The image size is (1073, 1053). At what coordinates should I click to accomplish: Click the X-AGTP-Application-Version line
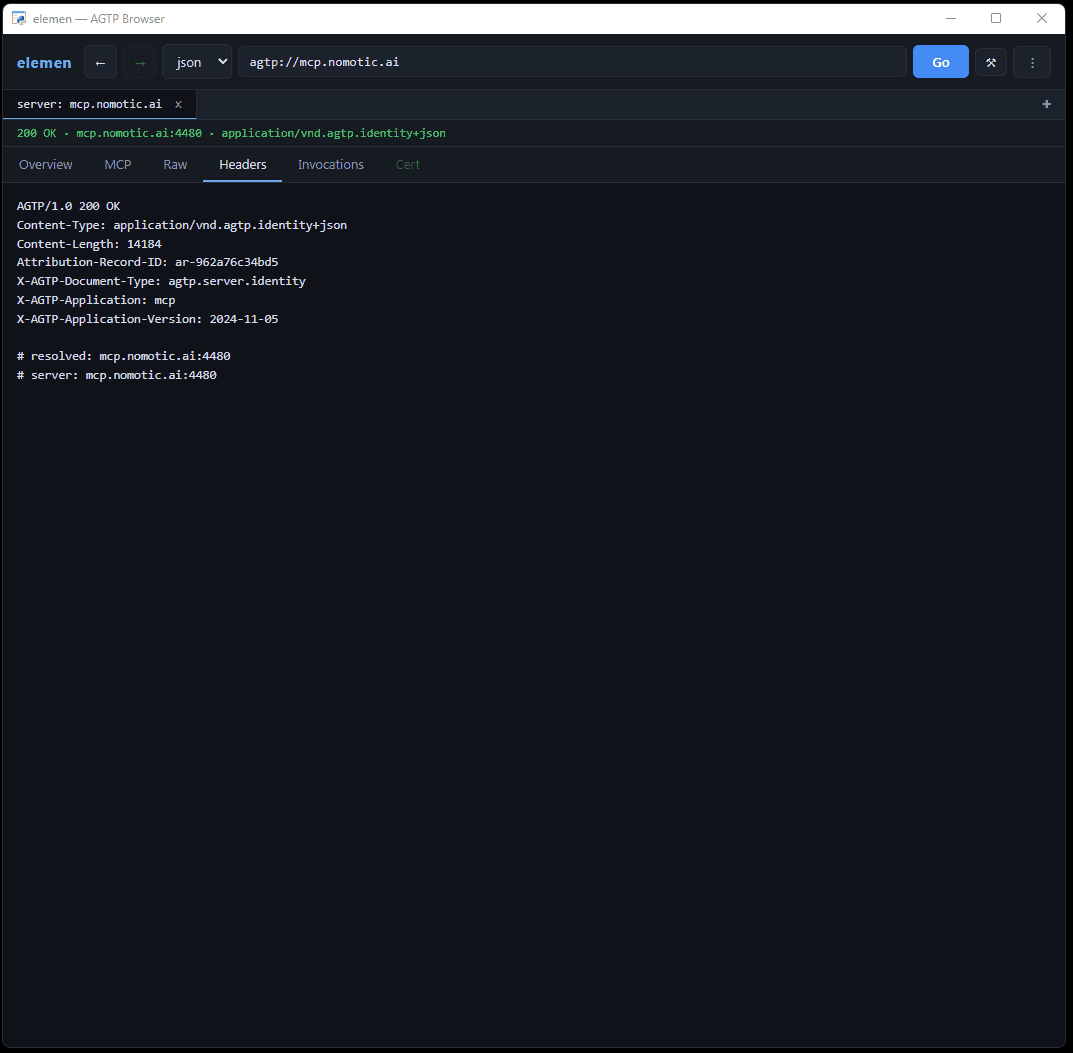click(147, 319)
